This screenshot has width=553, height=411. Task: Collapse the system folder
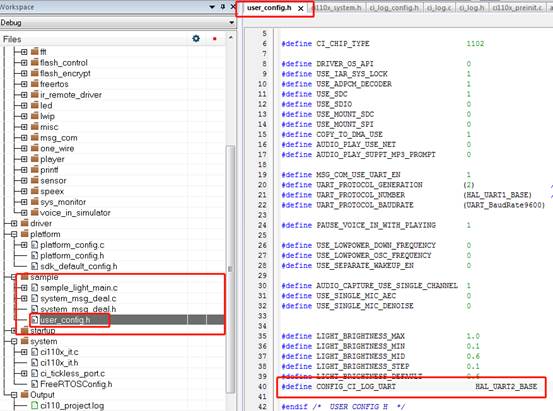(14, 342)
